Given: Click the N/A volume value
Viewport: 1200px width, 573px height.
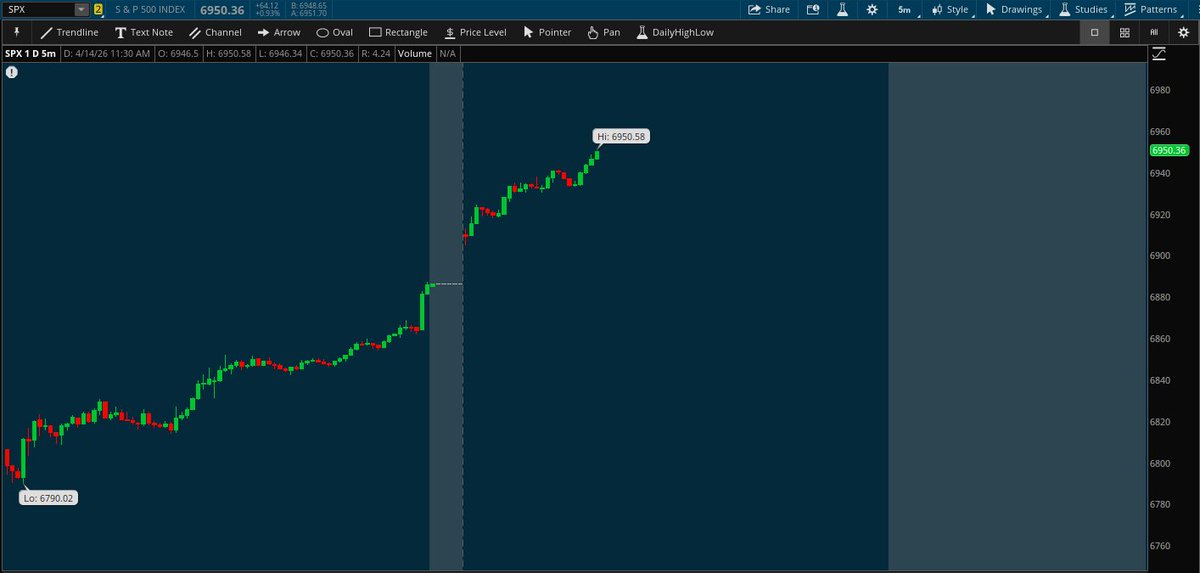Looking at the screenshot, I should pyautogui.click(x=447, y=53).
